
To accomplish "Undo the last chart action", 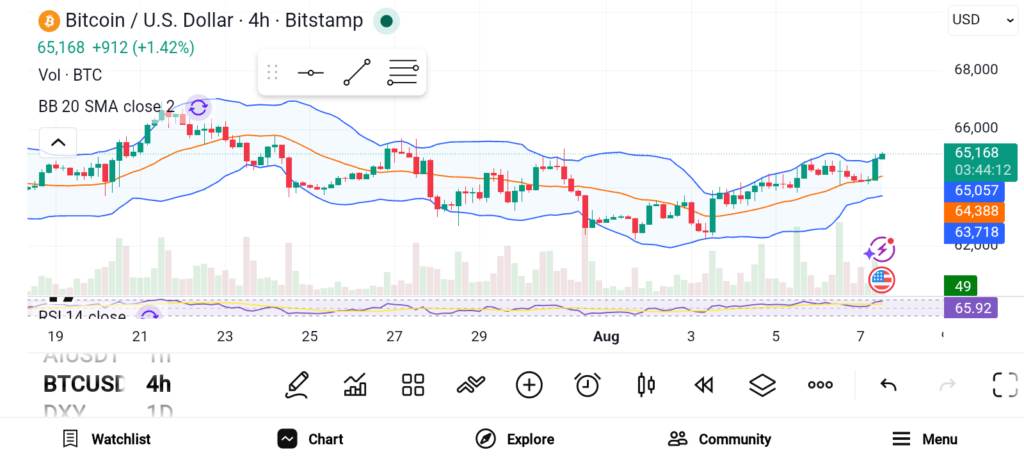I will click(x=888, y=385).
